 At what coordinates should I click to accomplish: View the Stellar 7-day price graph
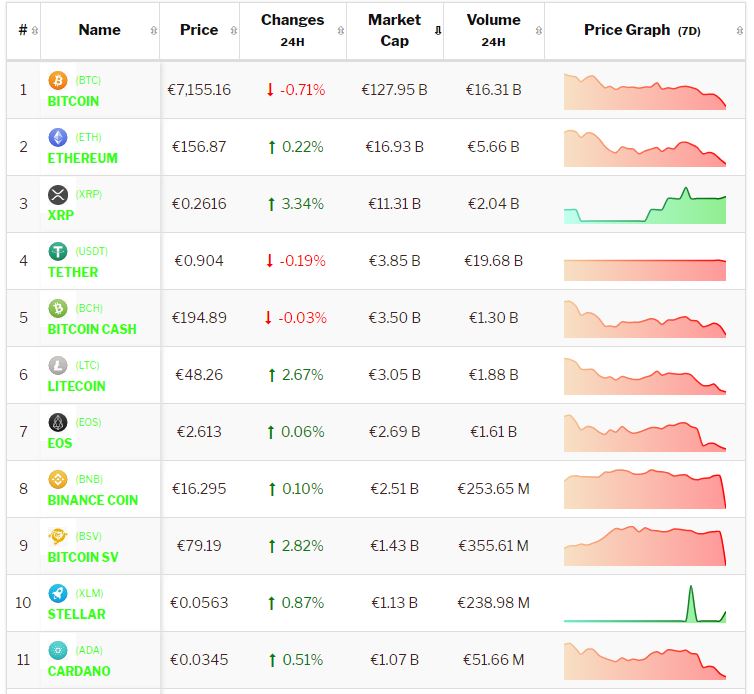645,604
